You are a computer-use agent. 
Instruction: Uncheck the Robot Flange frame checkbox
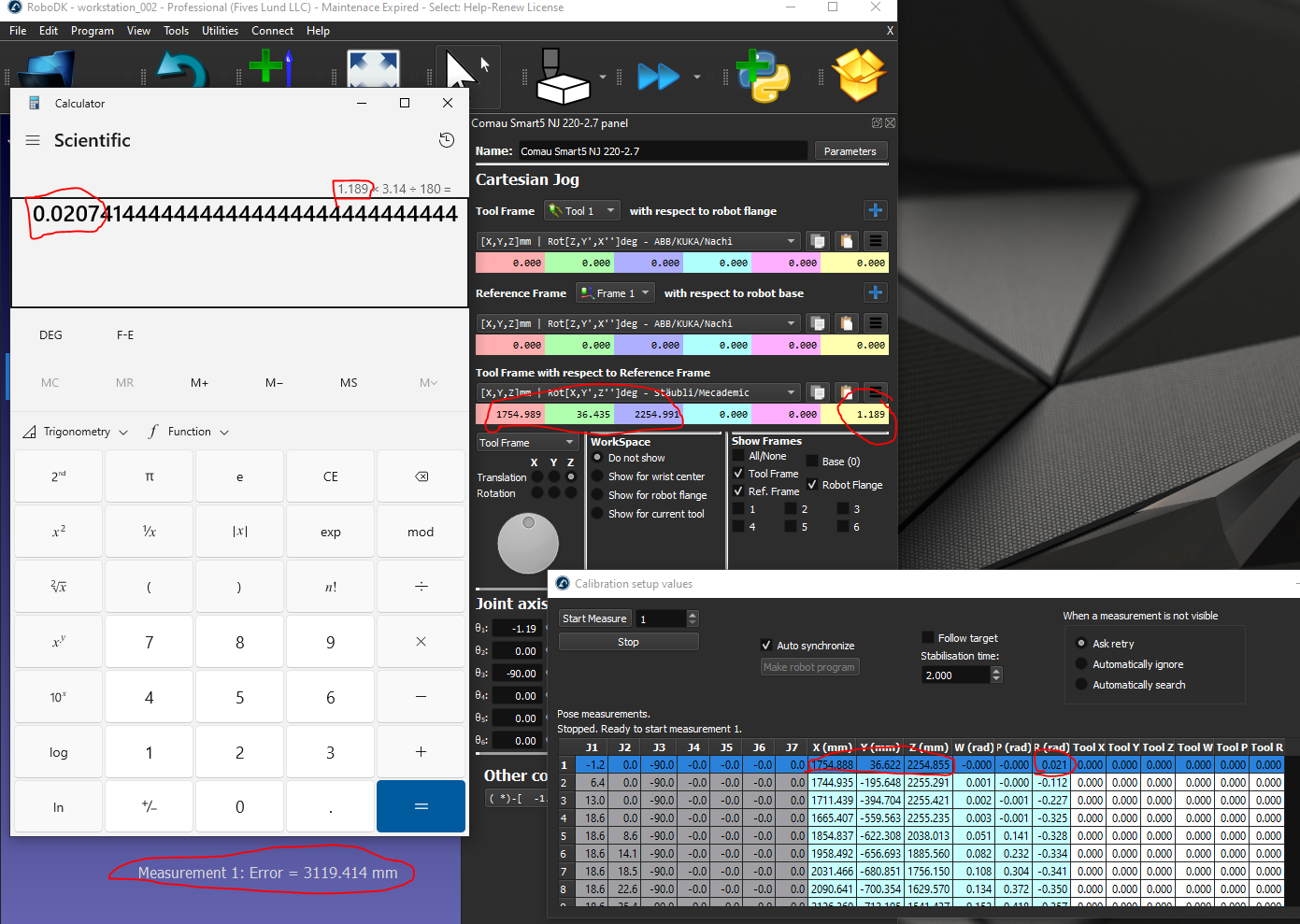tap(812, 485)
